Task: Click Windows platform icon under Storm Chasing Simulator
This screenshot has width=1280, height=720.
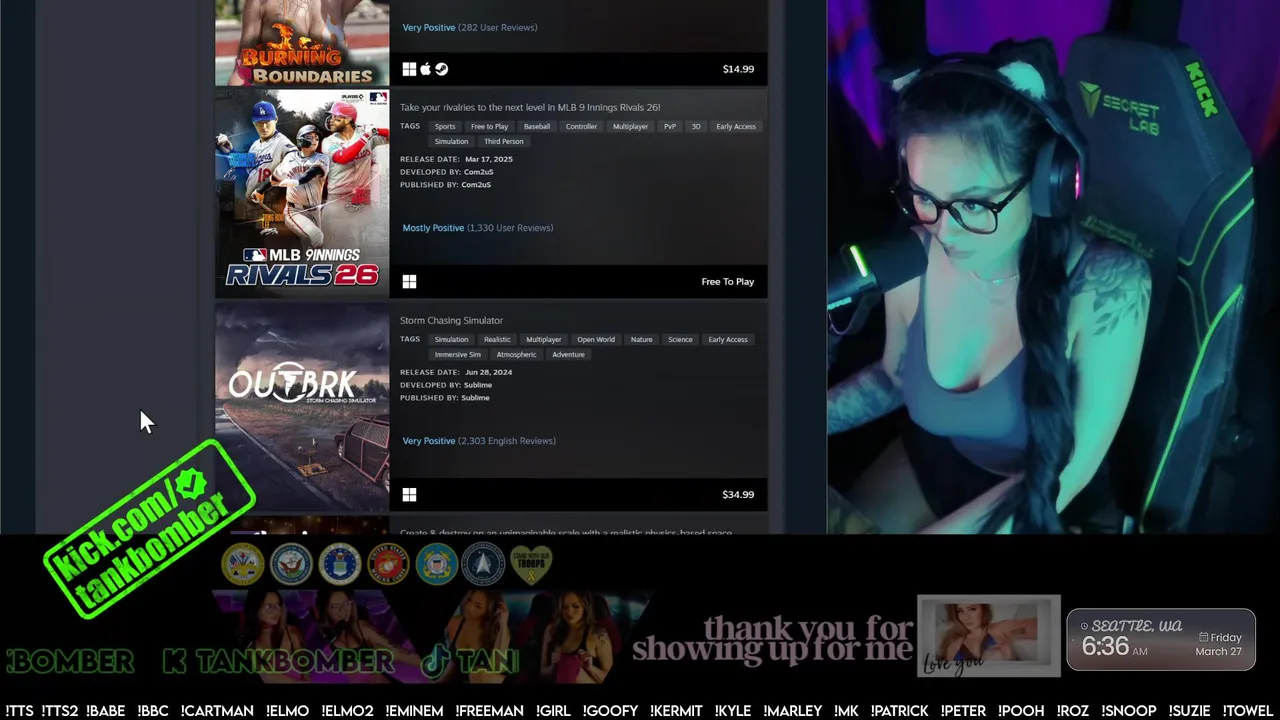Action: point(409,495)
